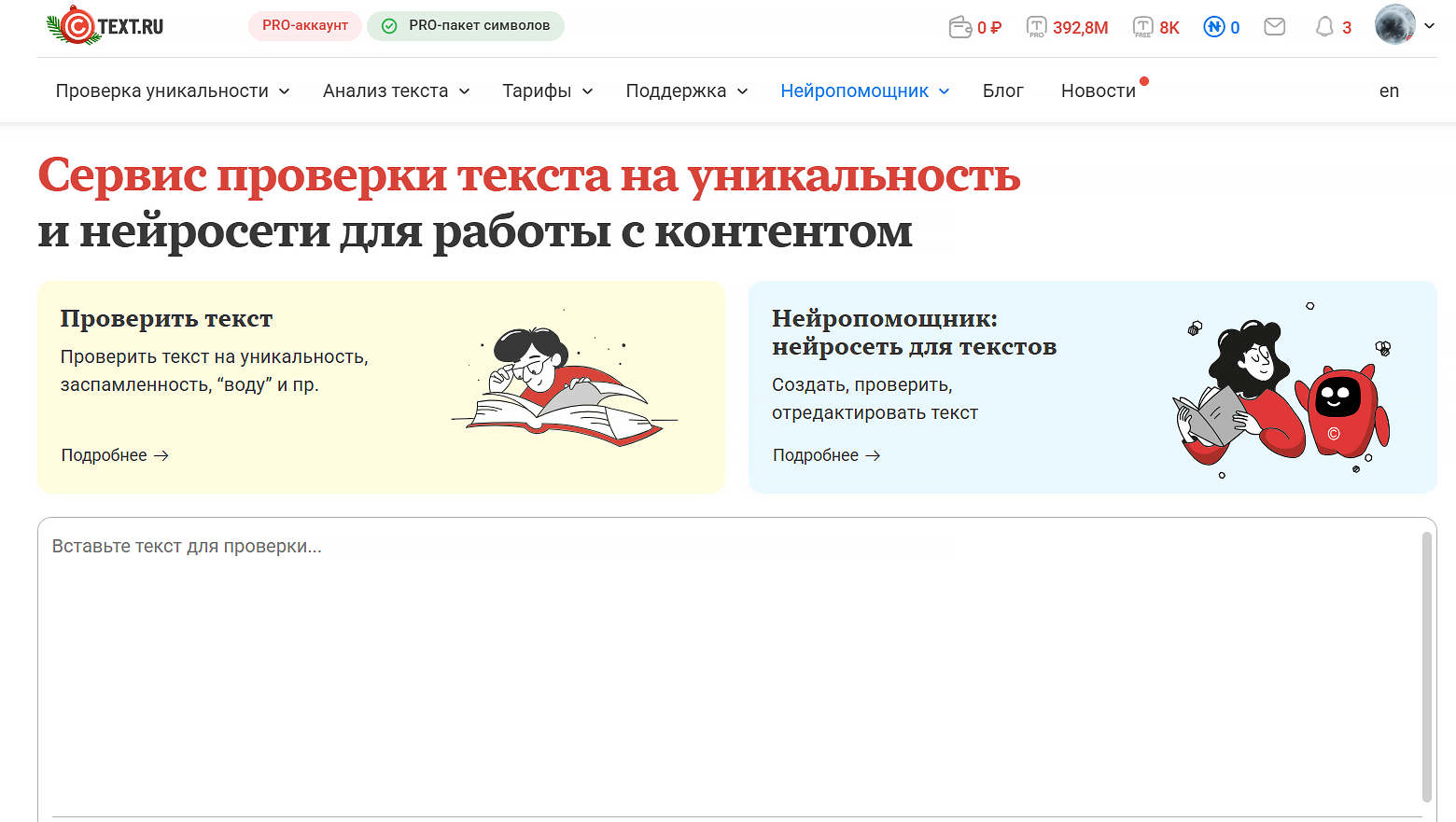Click Подробнее under Нейропомощник card
1456x822 pixels.
pos(825,454)
